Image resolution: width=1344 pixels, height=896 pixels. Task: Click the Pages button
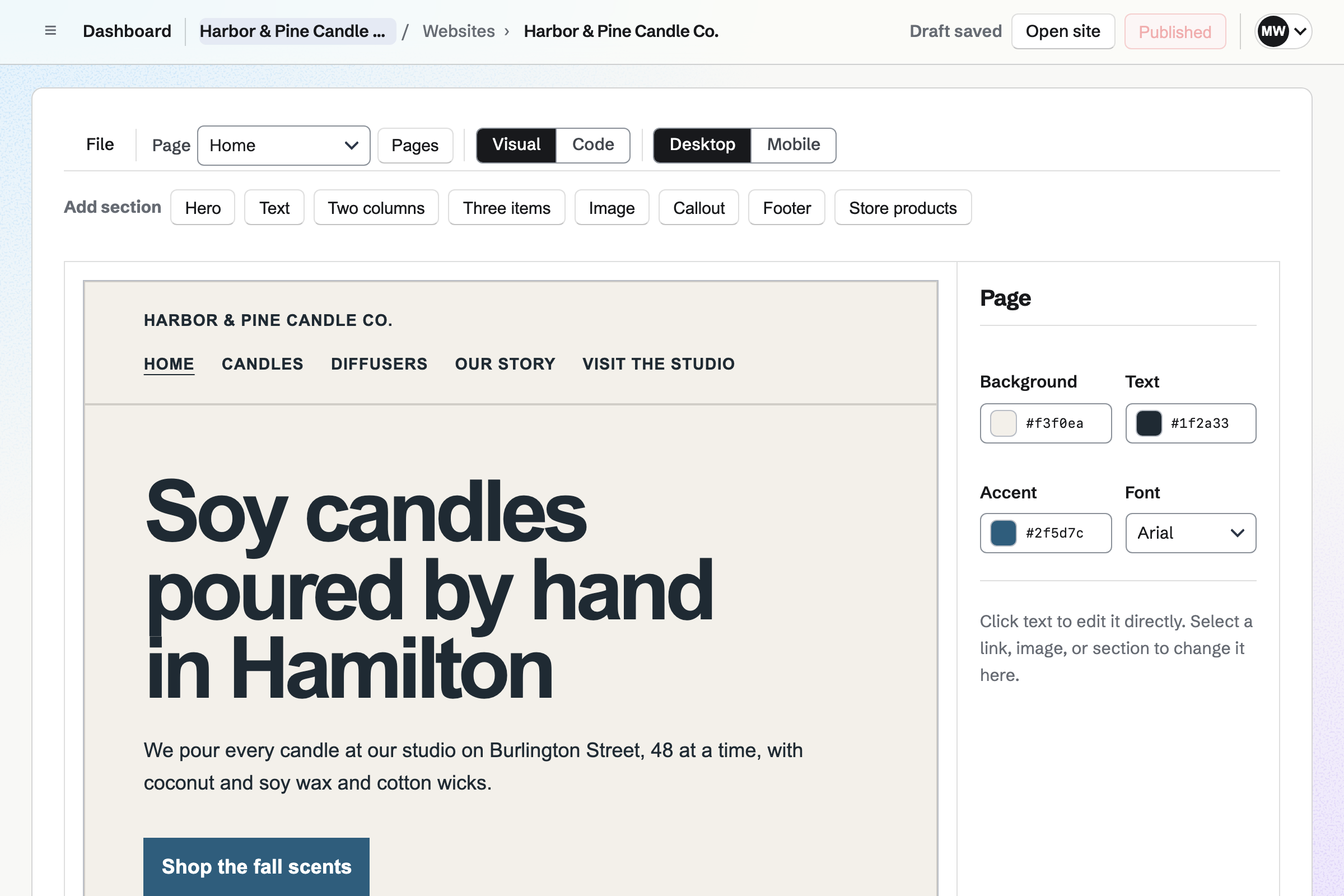pos(415,145)
